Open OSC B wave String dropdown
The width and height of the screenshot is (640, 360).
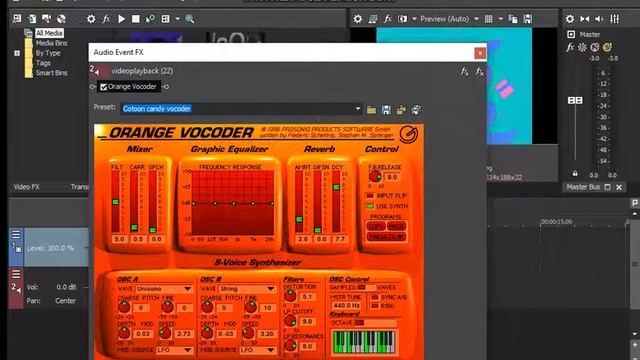click(247, 289)
